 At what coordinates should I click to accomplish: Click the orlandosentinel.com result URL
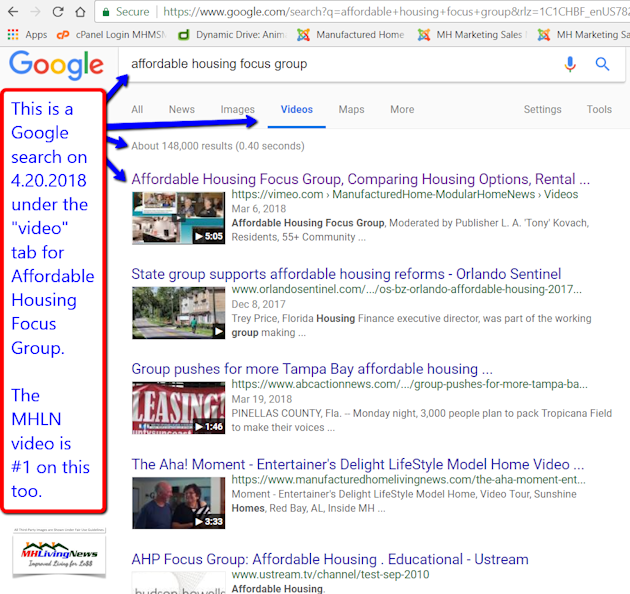point(406,289)
